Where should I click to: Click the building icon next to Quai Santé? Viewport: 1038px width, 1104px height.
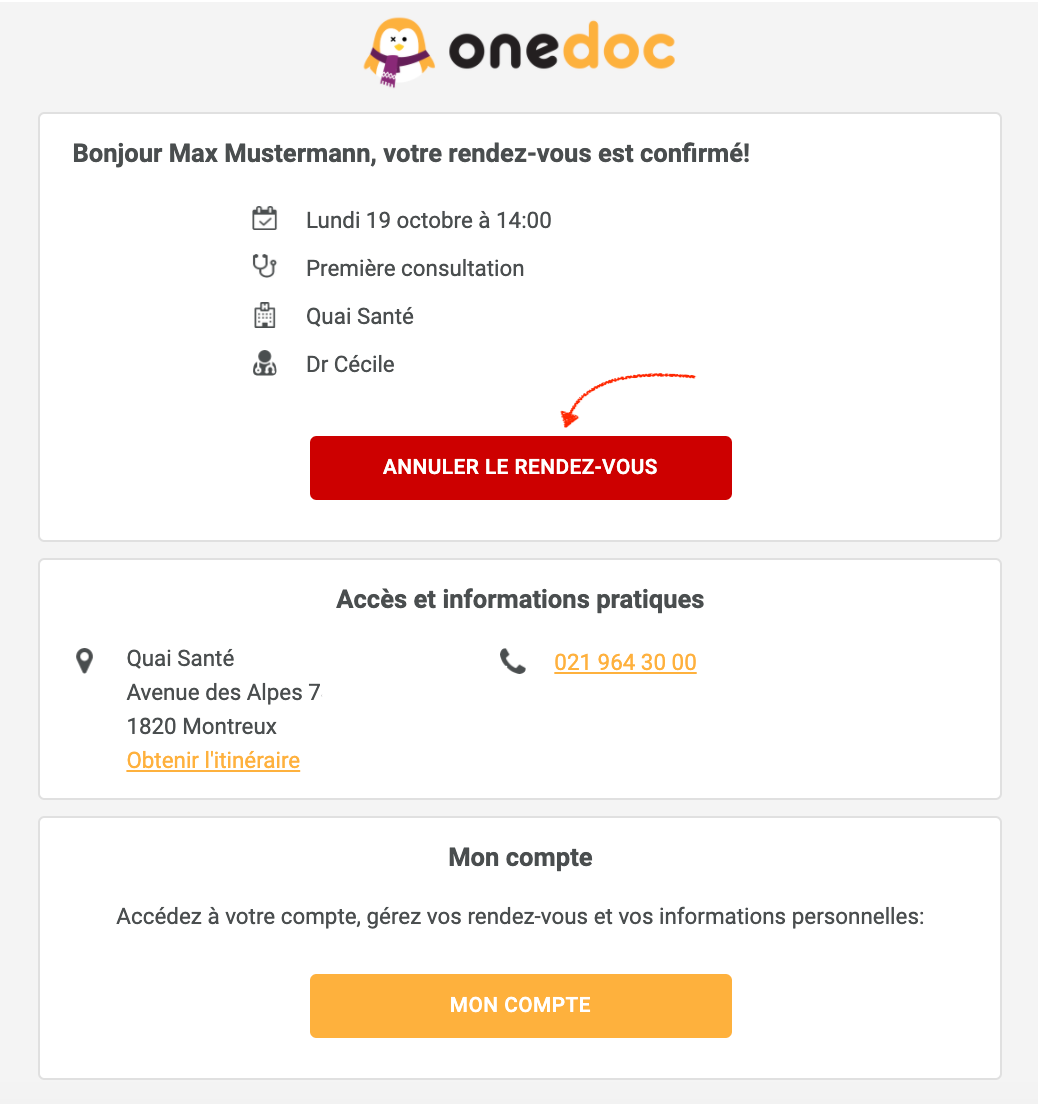[x=264, y=316]
